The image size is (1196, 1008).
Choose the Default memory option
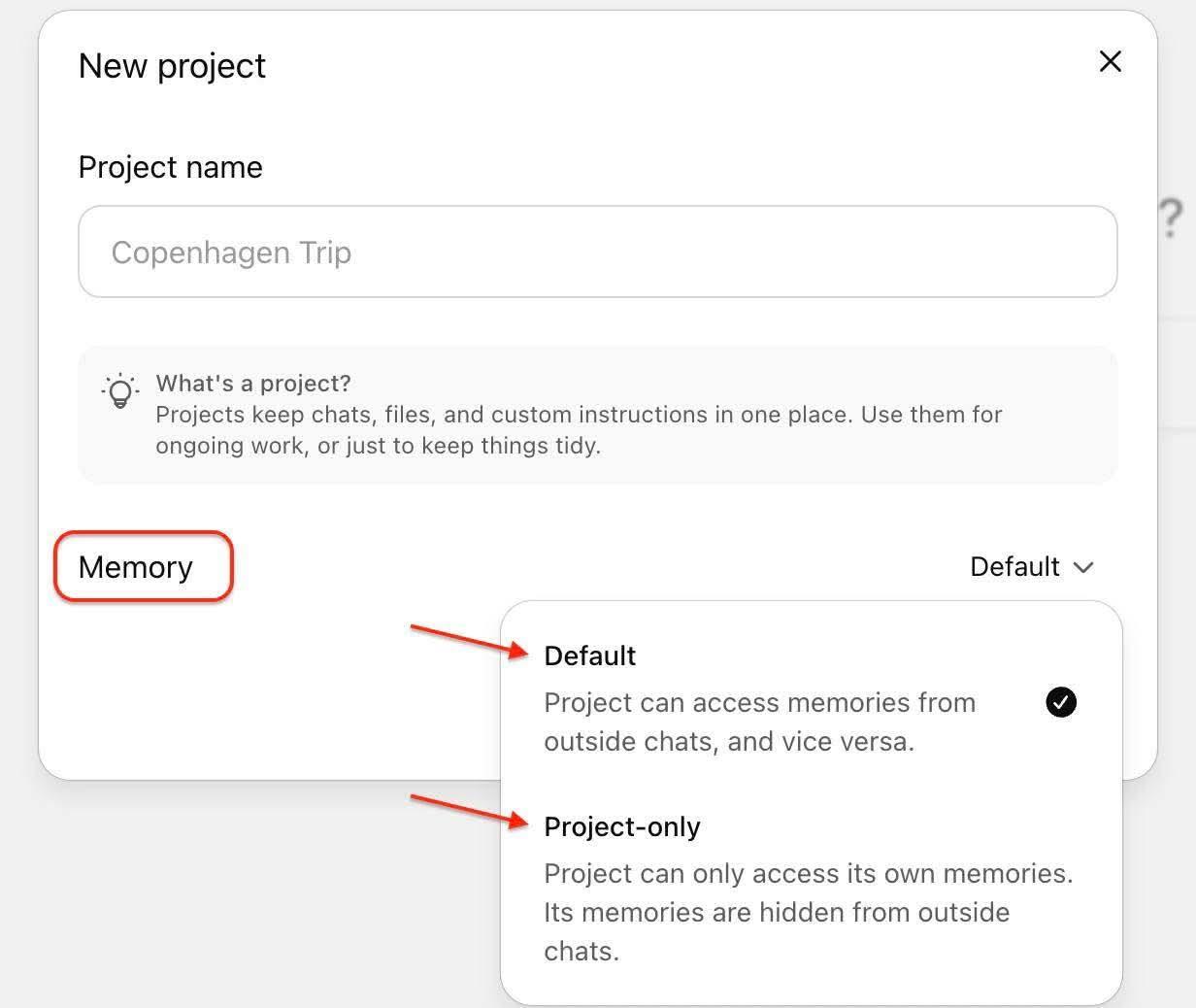pyautogui.click(x=589, y=655)
